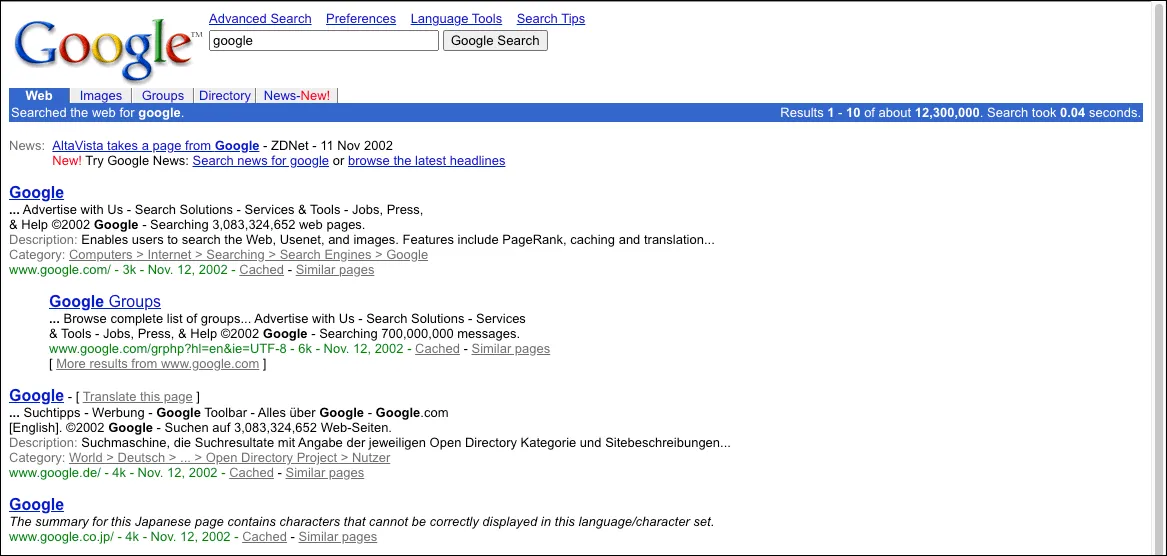Focus the search box containing 'google'

point(324,41)
